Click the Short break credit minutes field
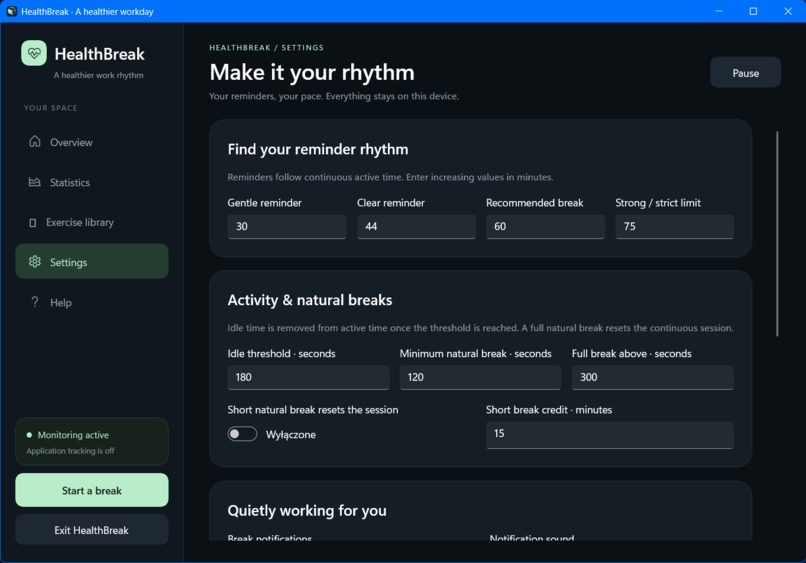 click(610, 434)
